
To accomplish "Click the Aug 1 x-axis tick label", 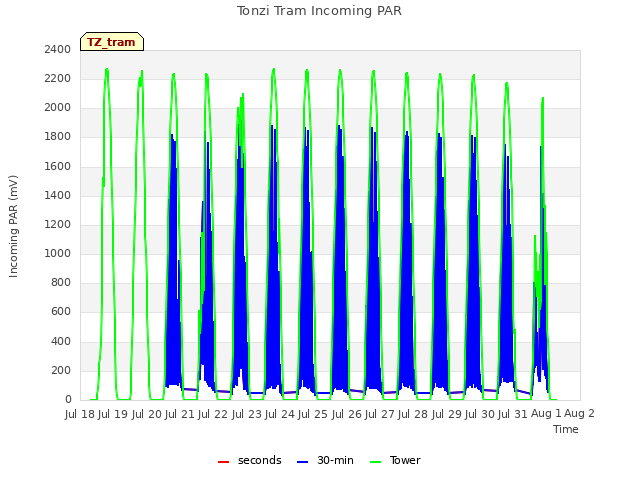I will pyautogui.click(x=546, y=413).
